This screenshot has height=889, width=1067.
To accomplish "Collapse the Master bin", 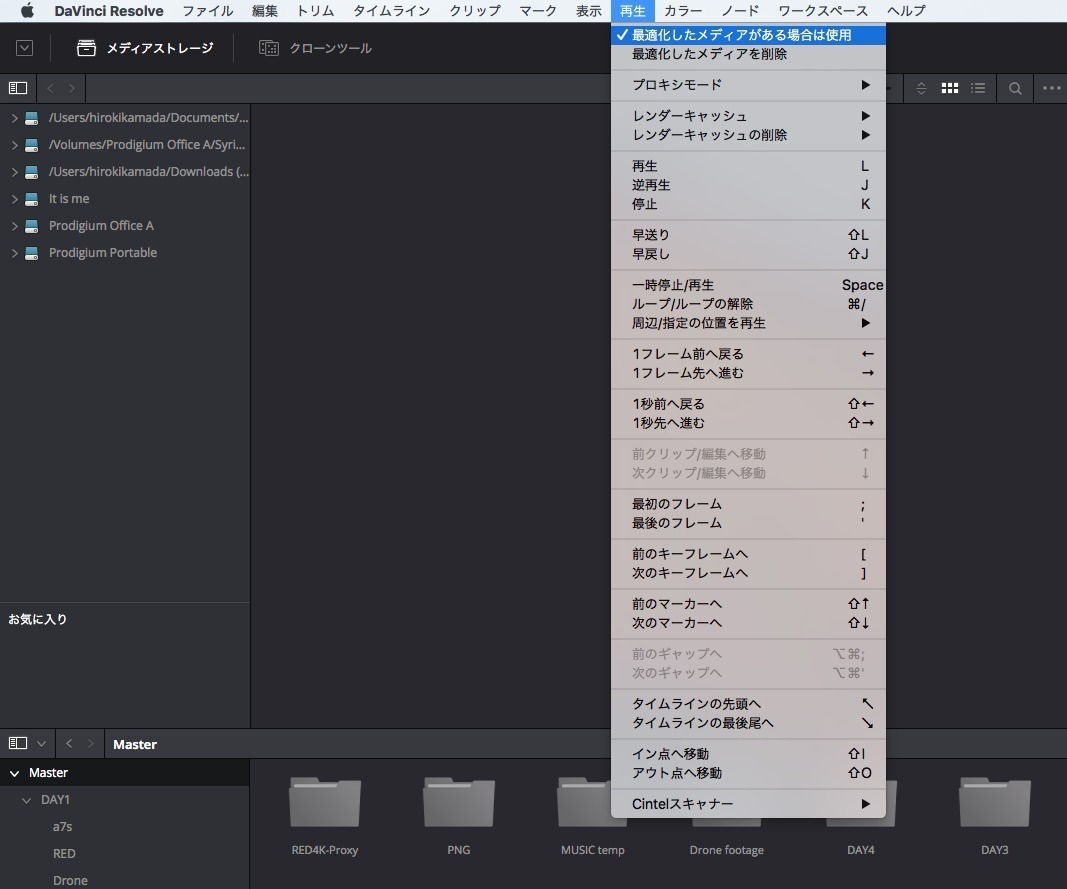I will [x=14, y=773].
